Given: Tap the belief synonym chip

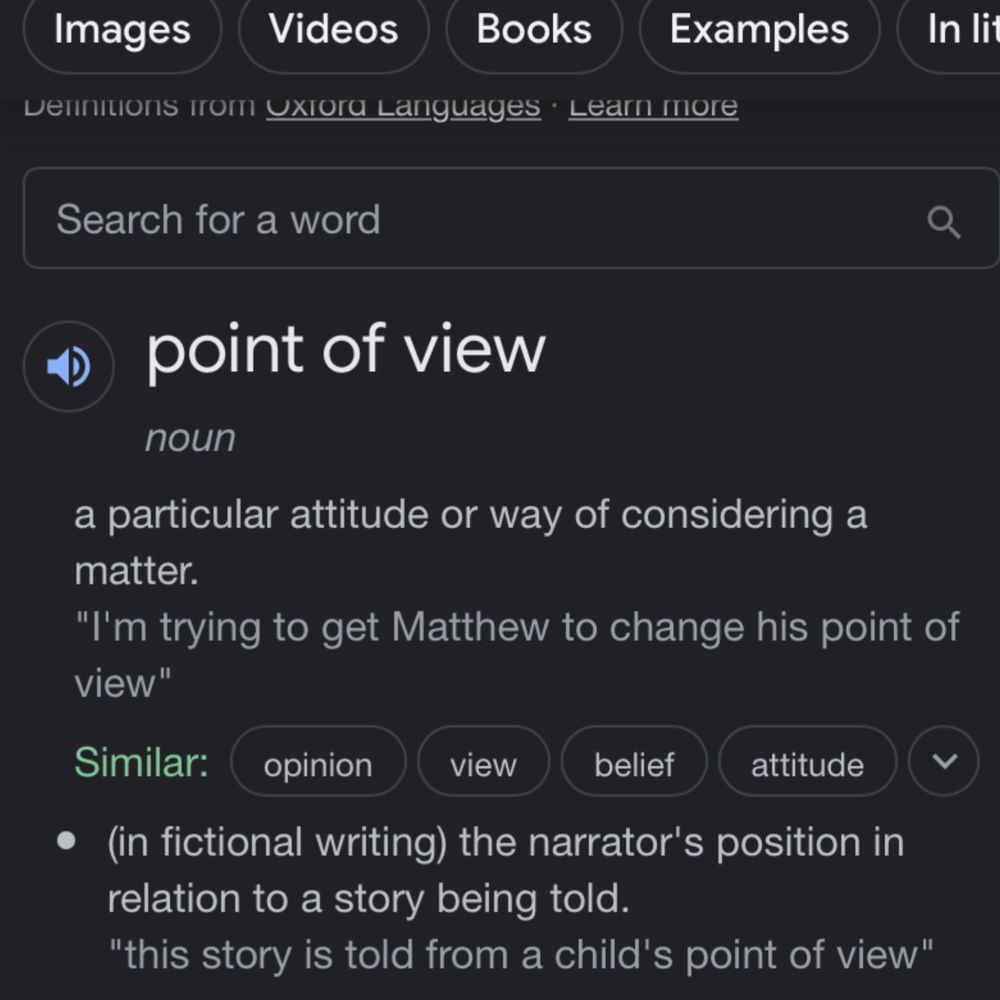Looking at the screenshot, I should point(633,761).
